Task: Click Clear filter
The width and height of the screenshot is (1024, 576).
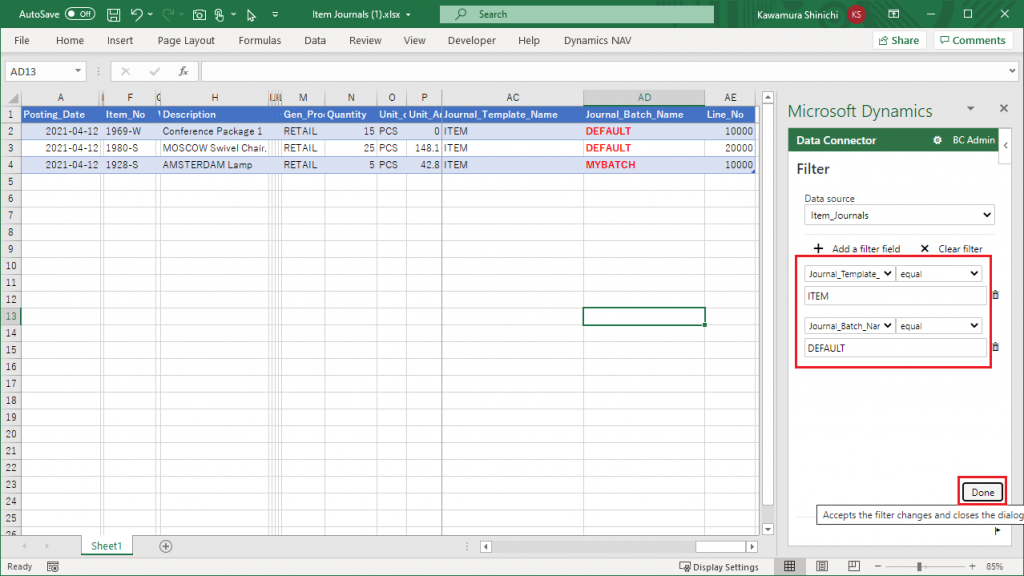Action: point(952,249)
